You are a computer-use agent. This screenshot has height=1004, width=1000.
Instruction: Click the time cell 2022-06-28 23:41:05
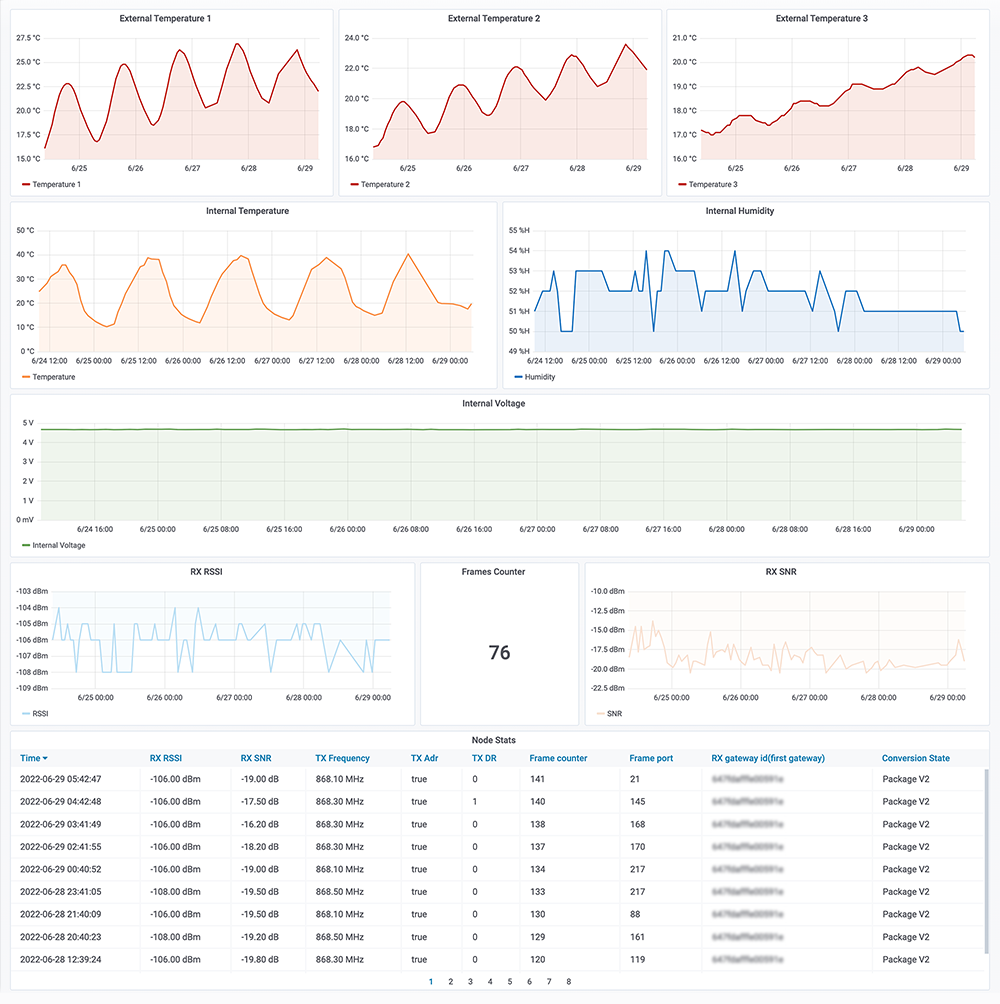[x=61, y=892]
